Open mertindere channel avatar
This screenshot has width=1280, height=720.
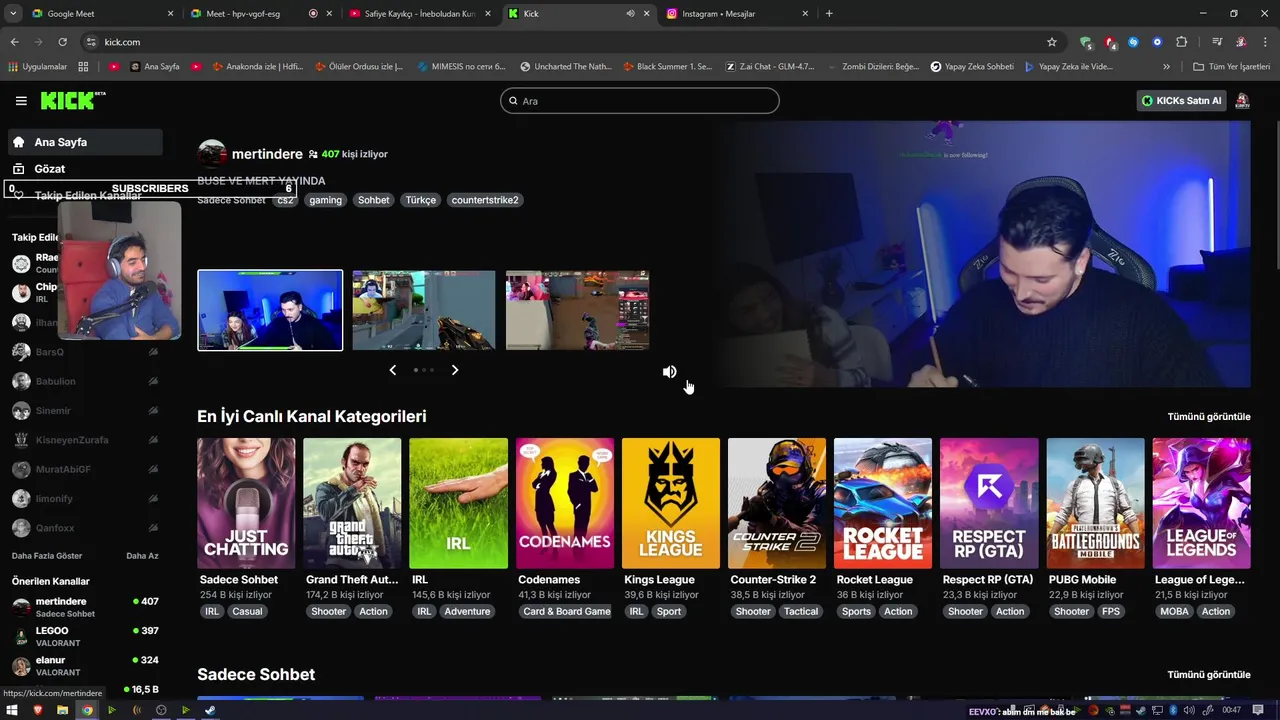click(212, 154)
